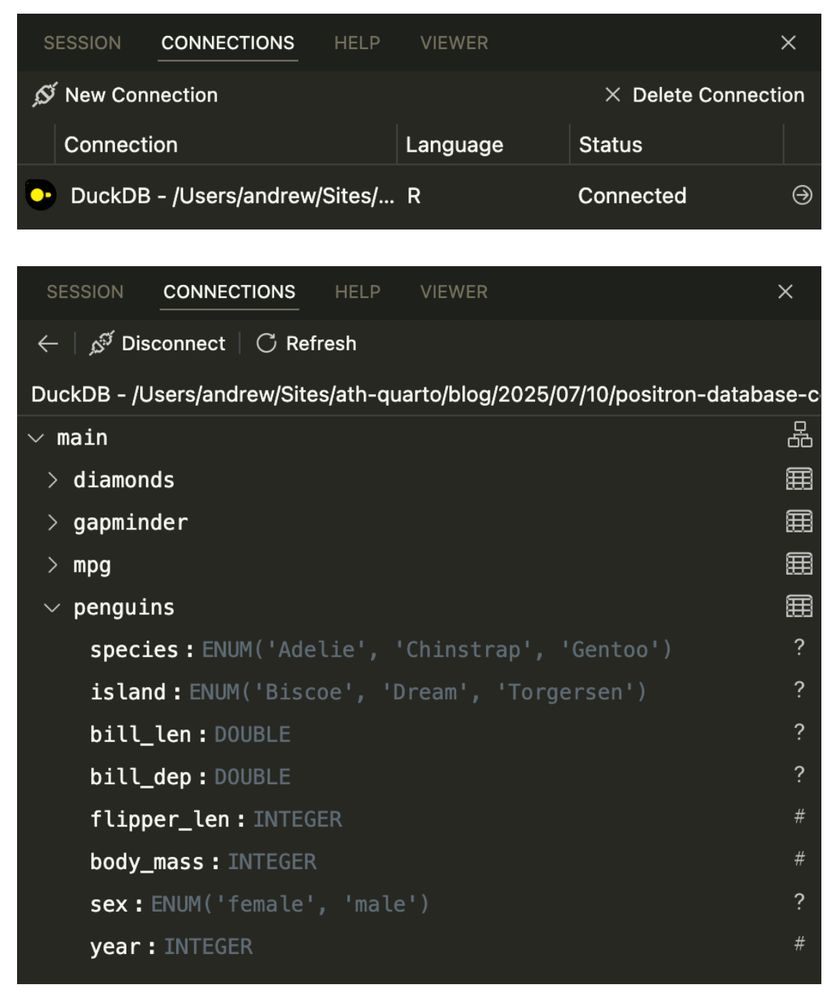Close the upper connections panel
This screenshot has width=837, height=1000.
(x=789, y=43)
